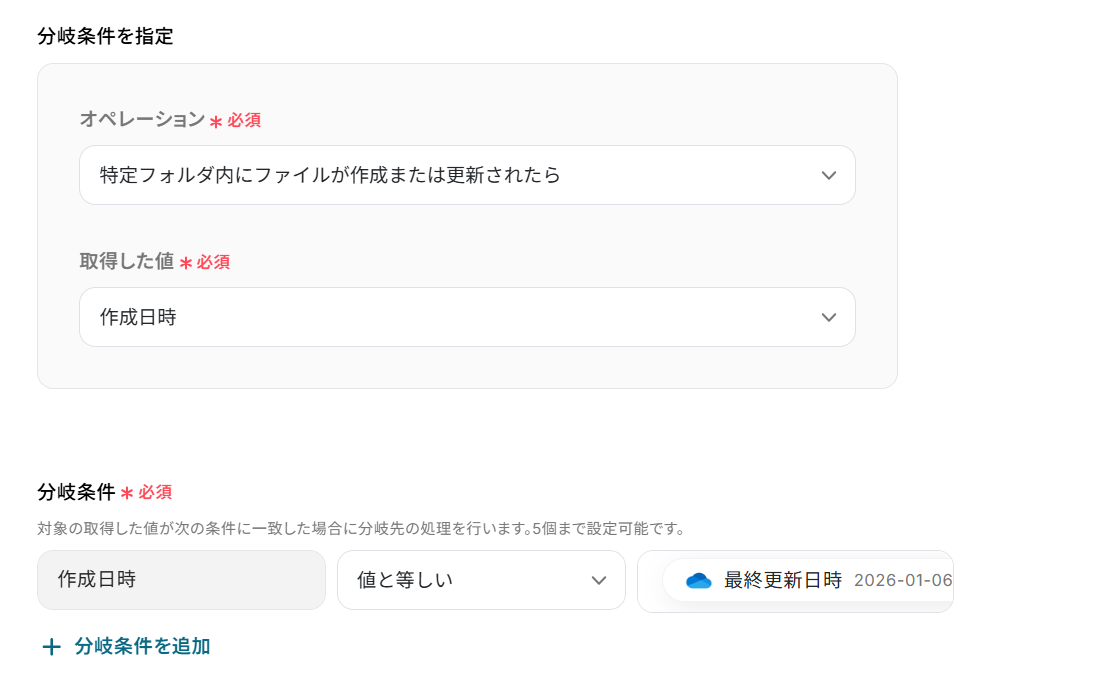1098x677 pixels.
Task: Click the red asterisk beside オペレーション
Action: click(215, 122)
